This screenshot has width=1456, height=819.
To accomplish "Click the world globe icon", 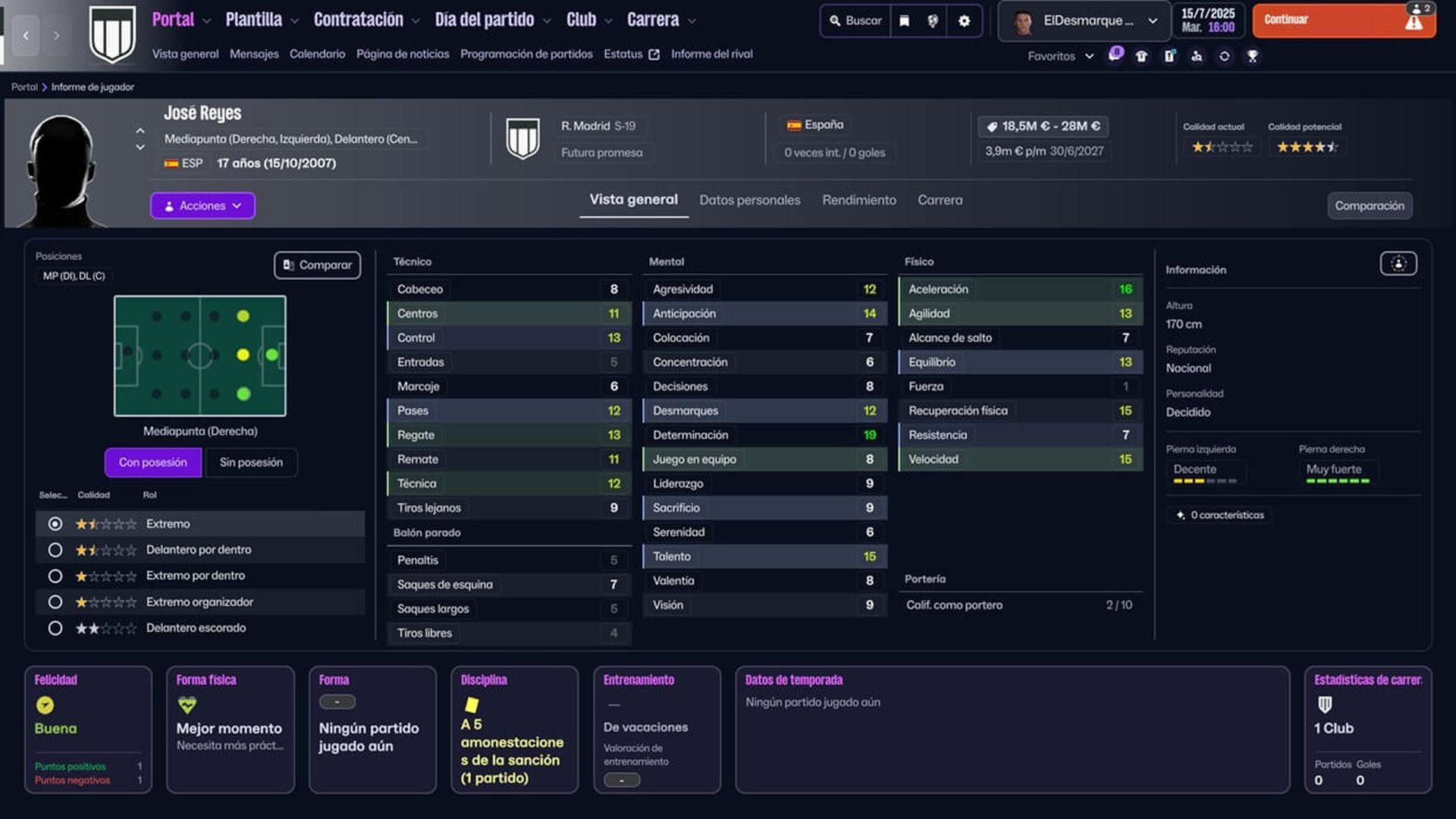I will click(933, 20).
